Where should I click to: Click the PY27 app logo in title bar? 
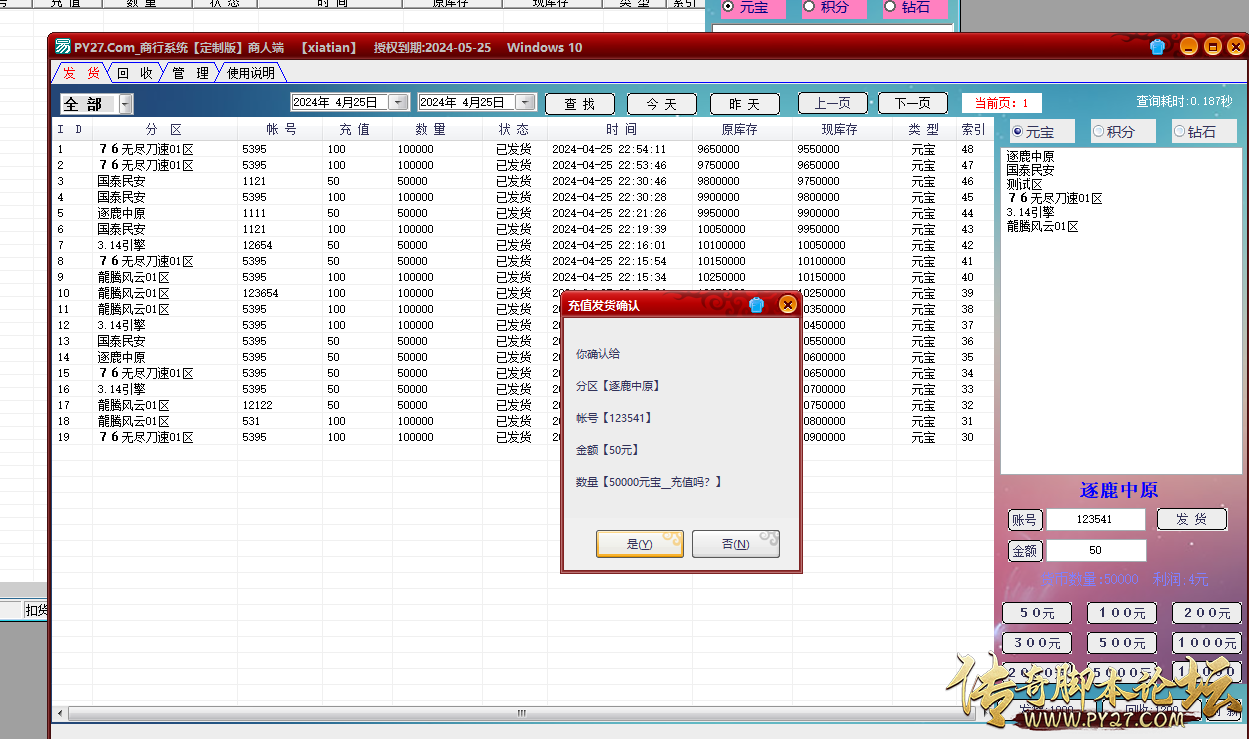coord(62,47)
